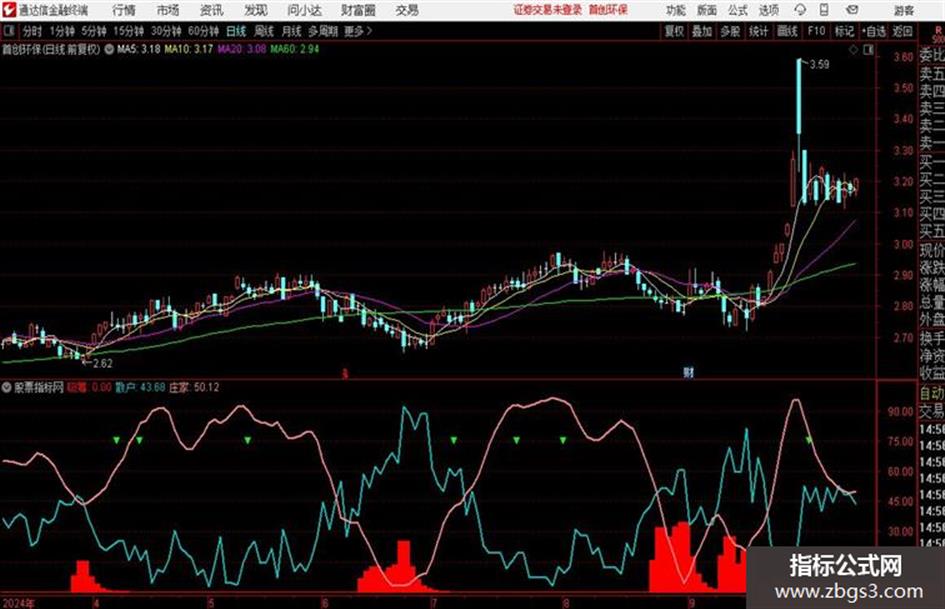Screen dimensions: 945x609
Task: Switch to the 60分钟 period tab
Action: (x=204, y=31)
